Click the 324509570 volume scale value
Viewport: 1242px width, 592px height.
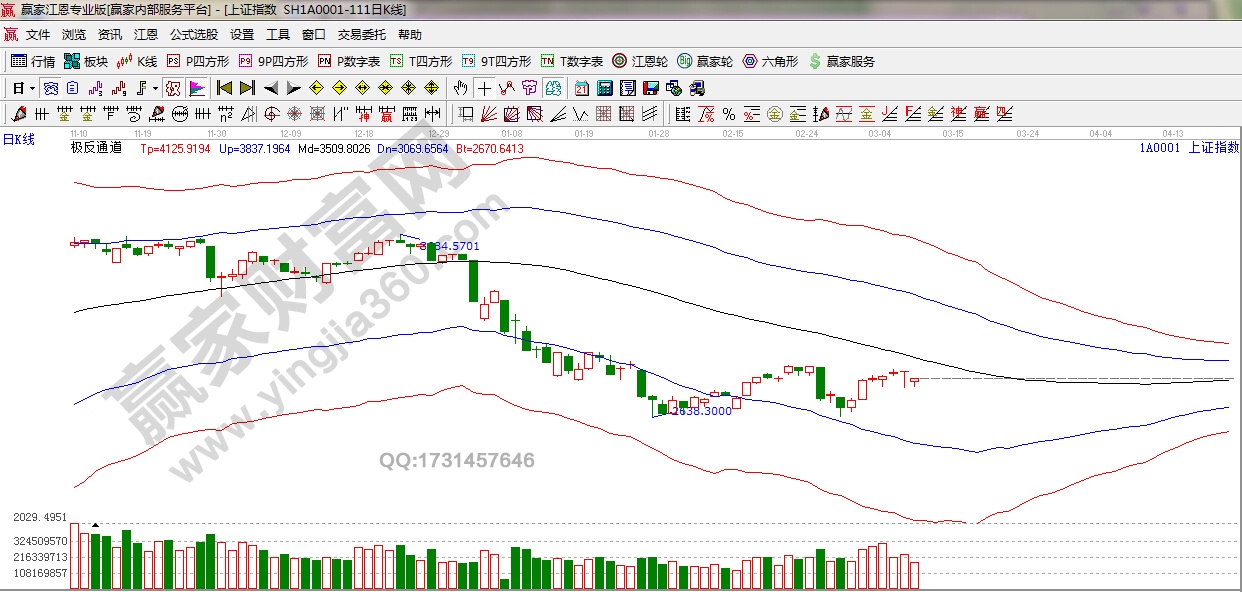click(40, 541)
